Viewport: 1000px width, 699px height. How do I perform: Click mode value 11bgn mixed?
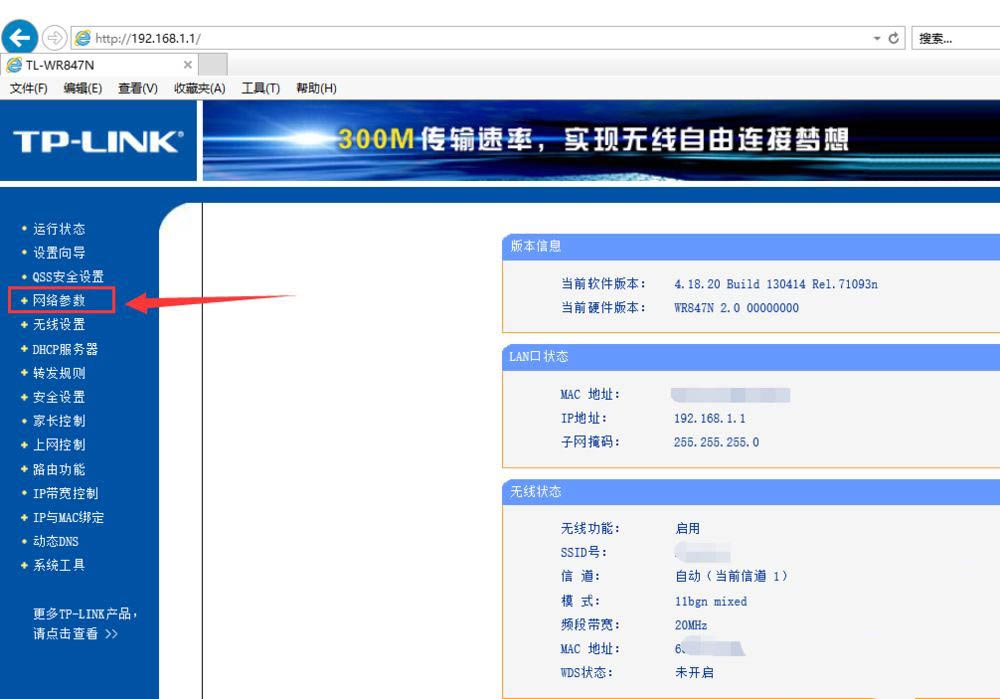pyautogui.click(x=710, y=601)
